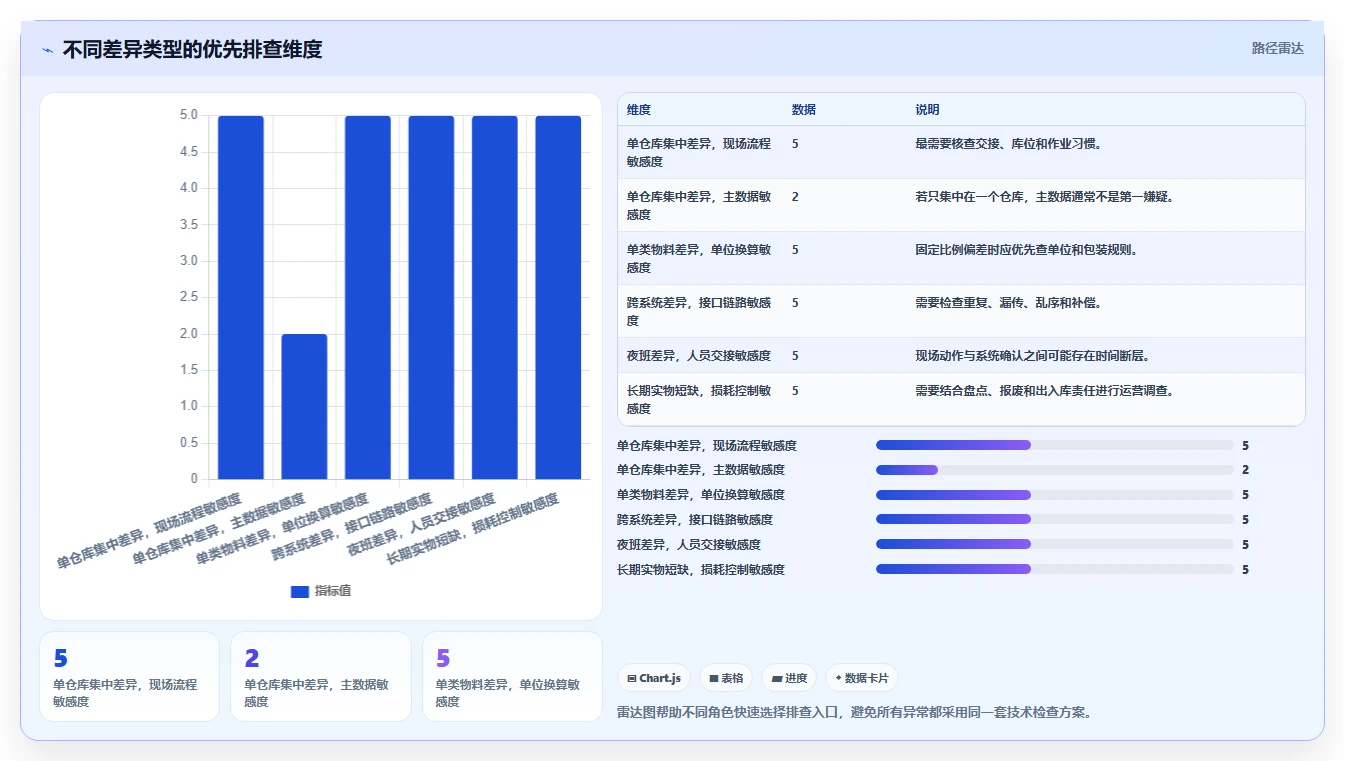Click the bar for 夜班差异，人员交接敏感度
The image size is (1345, 761).
[495, 297]
